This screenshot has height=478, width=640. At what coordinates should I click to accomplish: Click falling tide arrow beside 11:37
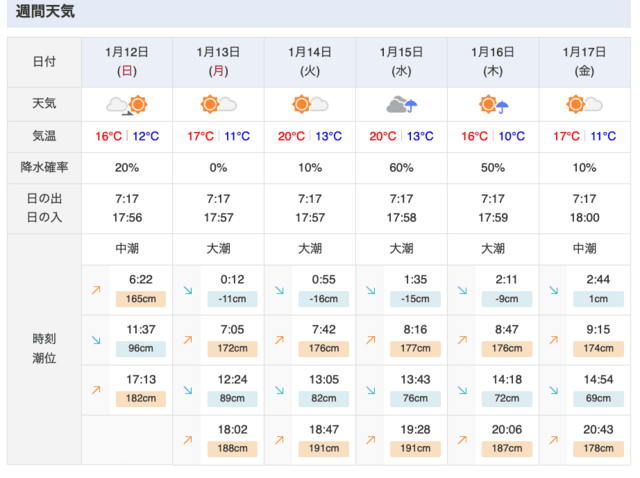coord(97,340)
